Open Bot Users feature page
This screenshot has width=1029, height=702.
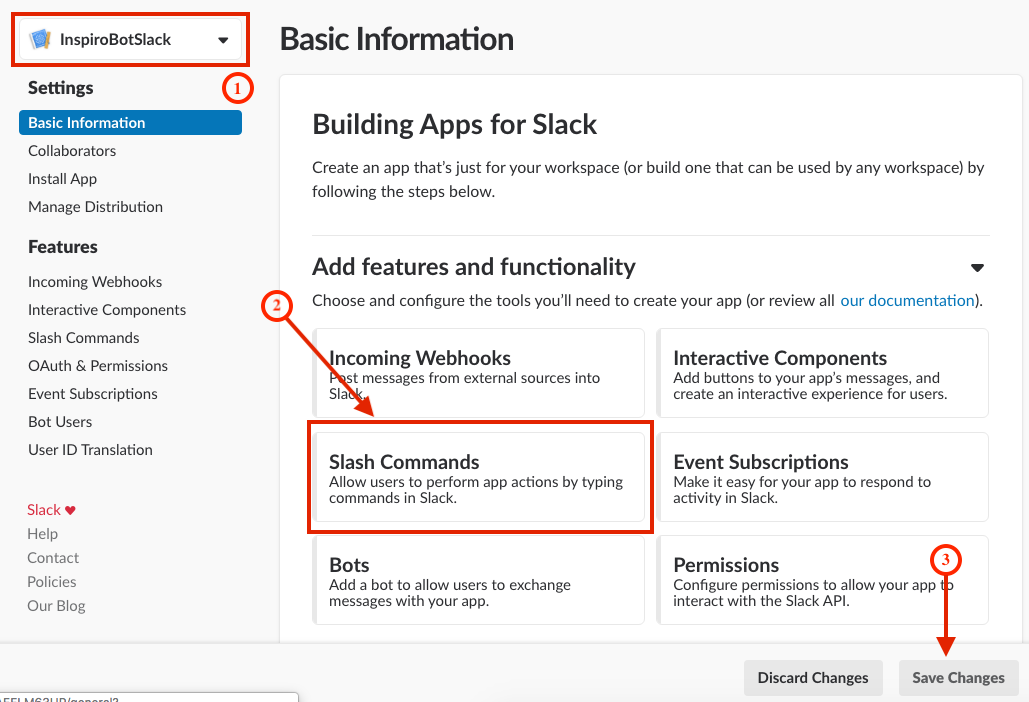pos(60,422)
